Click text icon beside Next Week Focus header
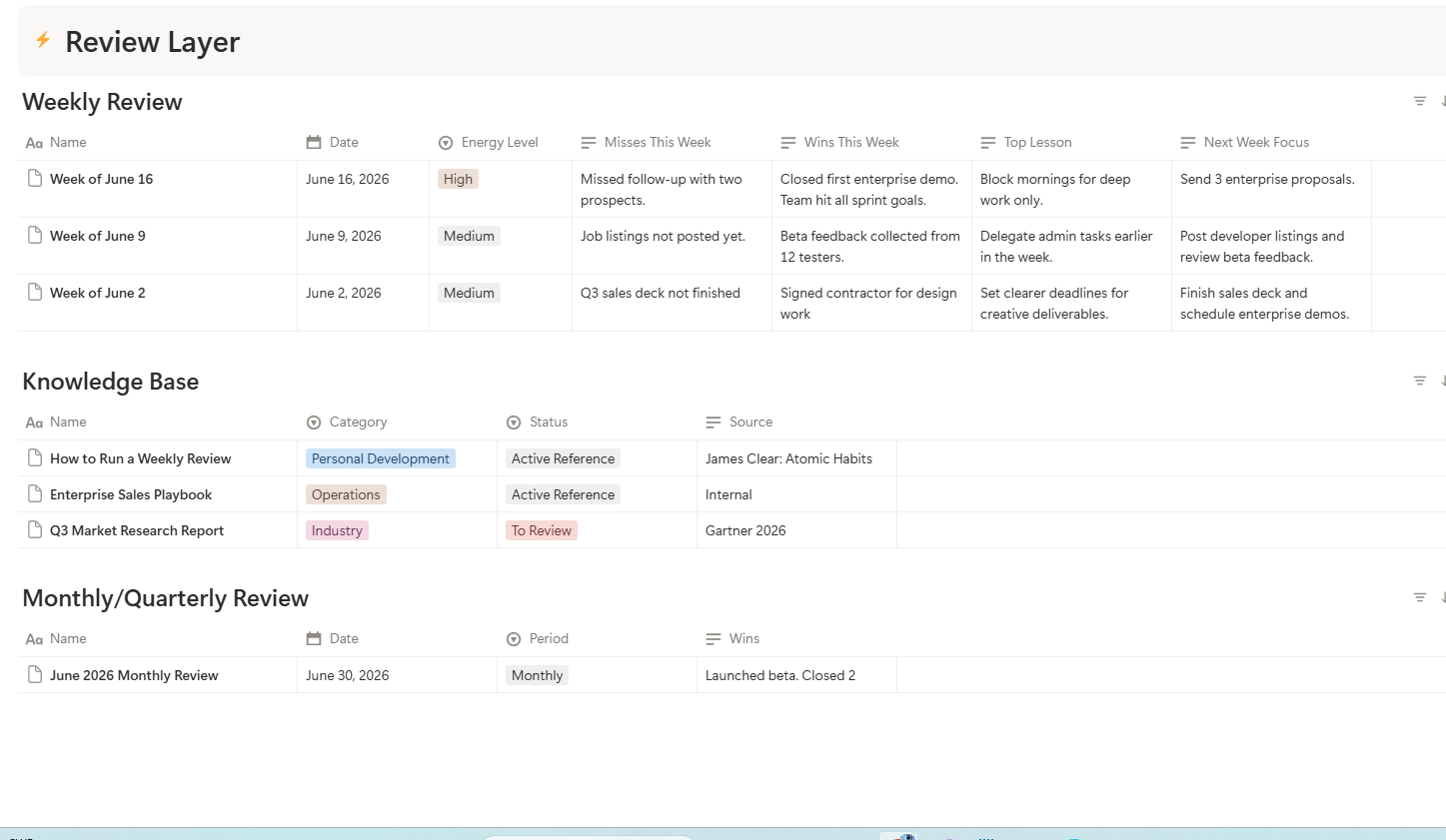 [1188, 143]
